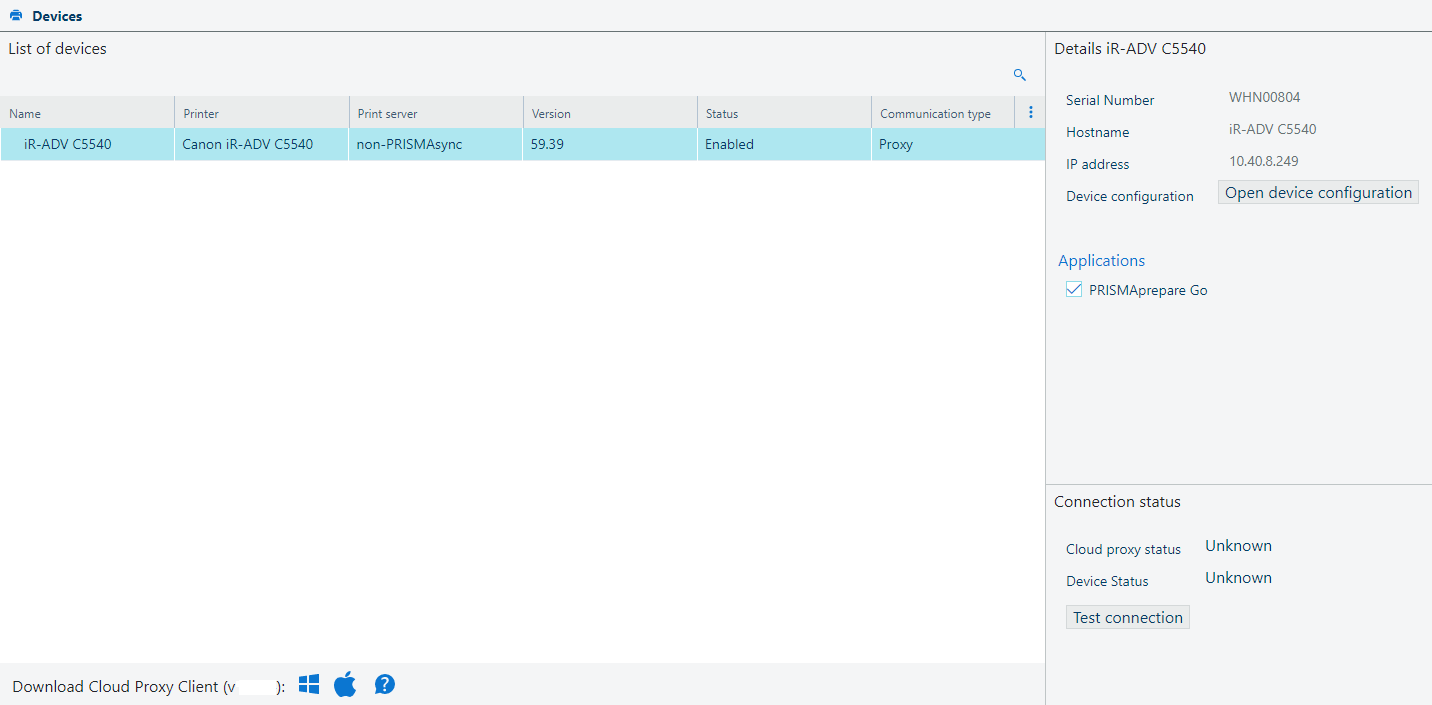This screenshot has width=1432, height=705.
Task: Click the Canon iR-ADV C5540 printer cell
Action: pyautogui.click(x=262, y=144)
